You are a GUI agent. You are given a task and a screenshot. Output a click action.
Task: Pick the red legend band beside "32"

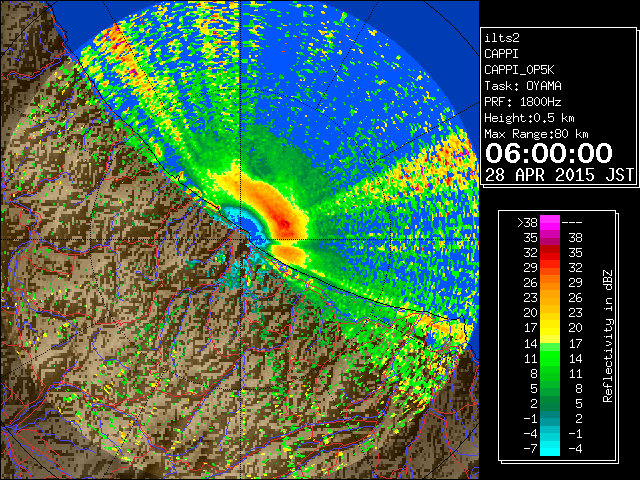tap(550, 253)
